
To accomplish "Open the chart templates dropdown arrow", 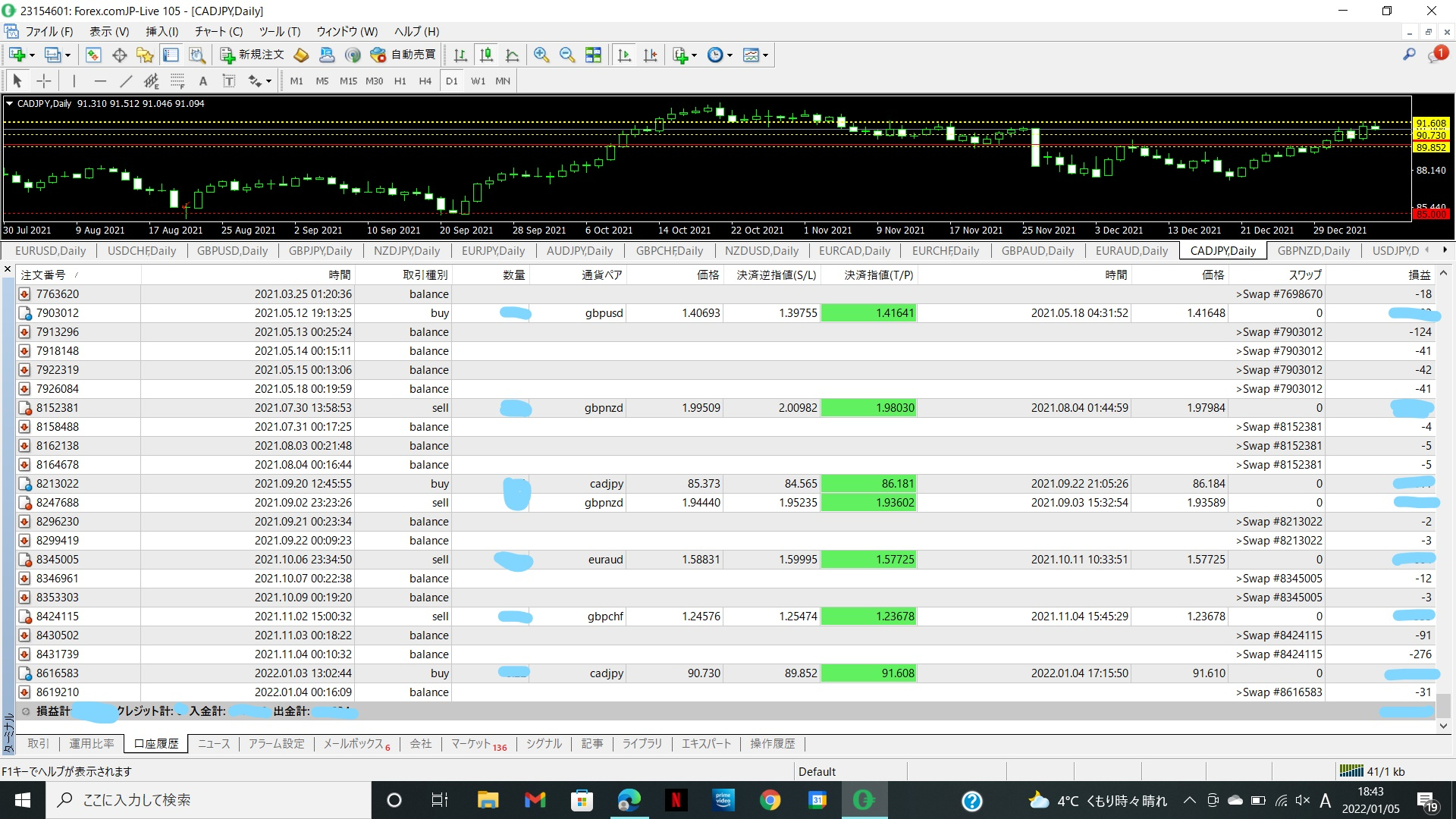I will [765, 55].
